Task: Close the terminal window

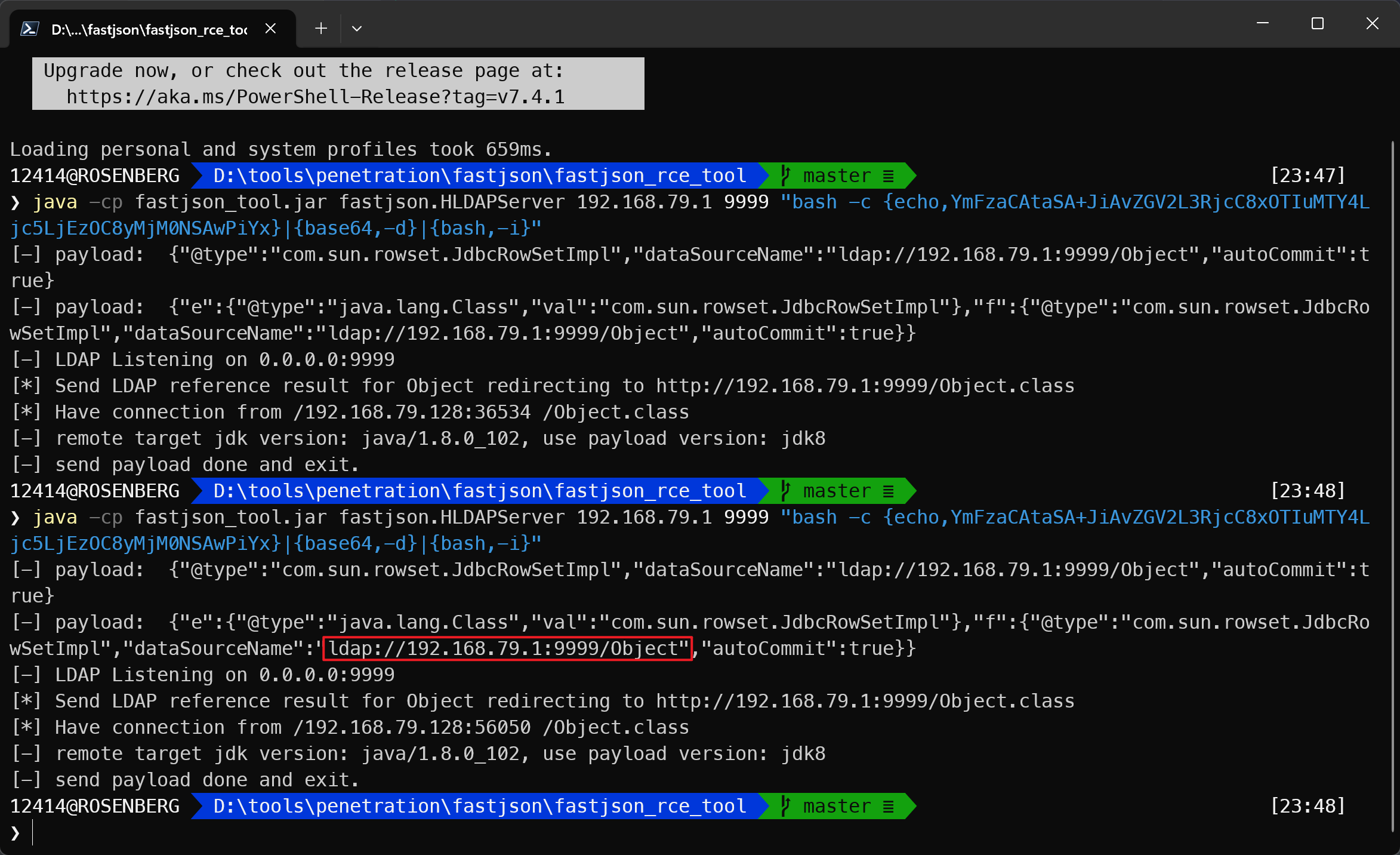Action: tap(1373, 24)
